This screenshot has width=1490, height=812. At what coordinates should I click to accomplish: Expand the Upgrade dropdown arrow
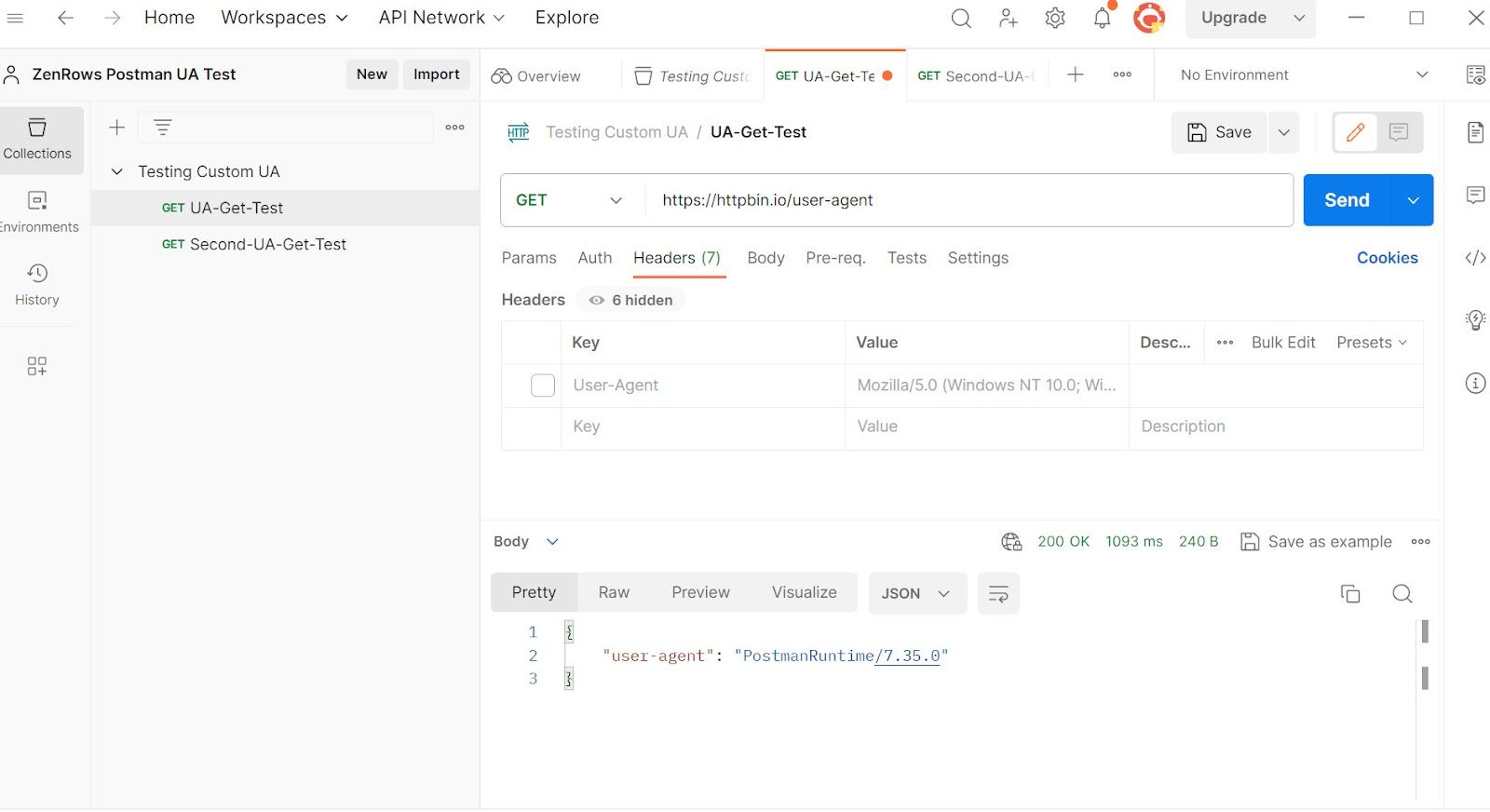[x=1299, y=18]
